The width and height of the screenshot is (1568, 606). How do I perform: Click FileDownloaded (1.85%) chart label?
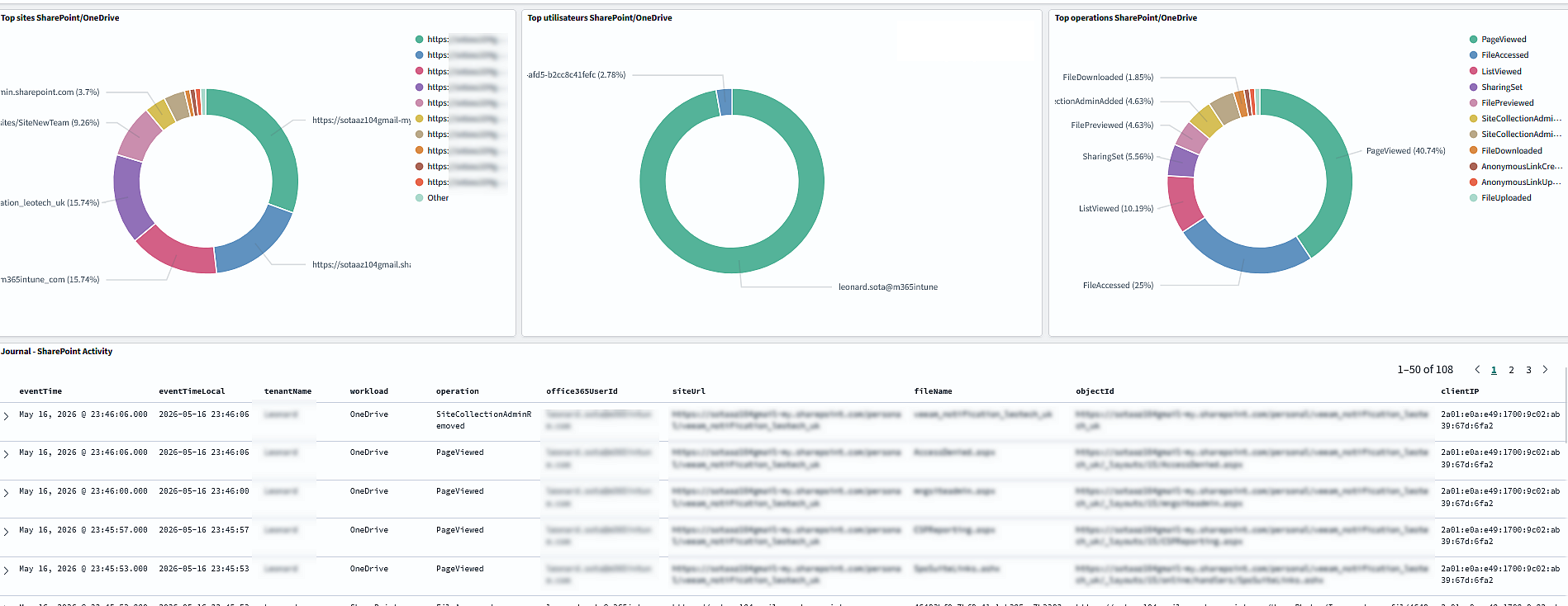point(1108,78)
